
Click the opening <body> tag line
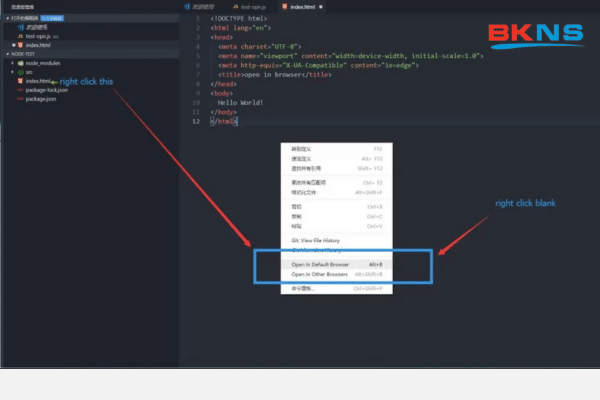pyautogui.click(x=222, y=93)
